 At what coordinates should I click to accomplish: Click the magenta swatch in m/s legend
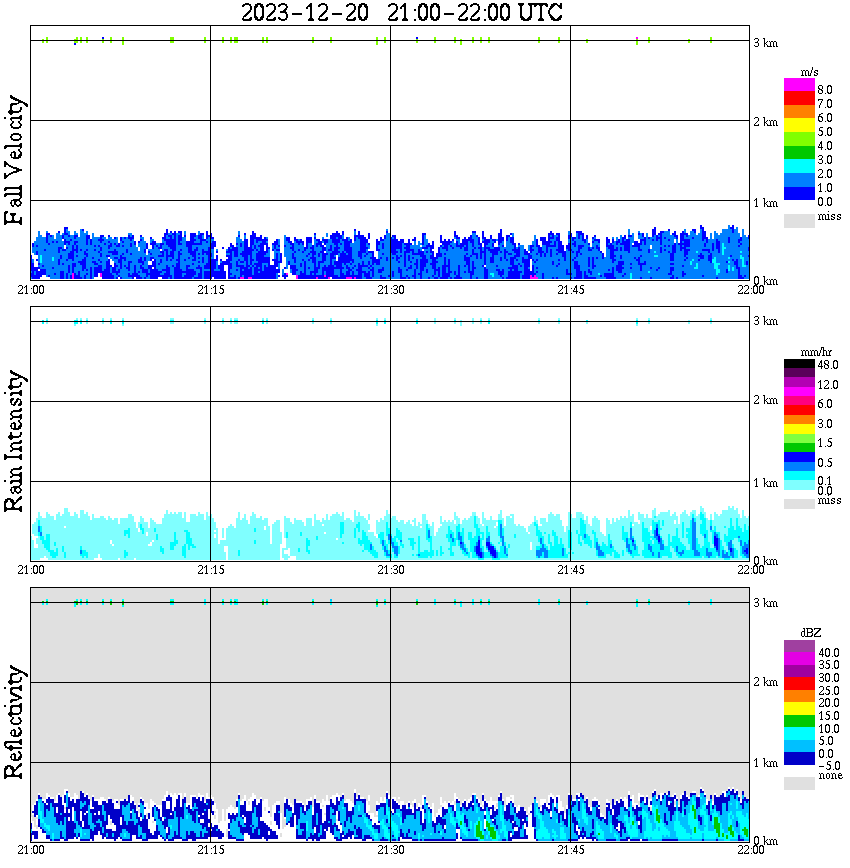coord(800,85)
